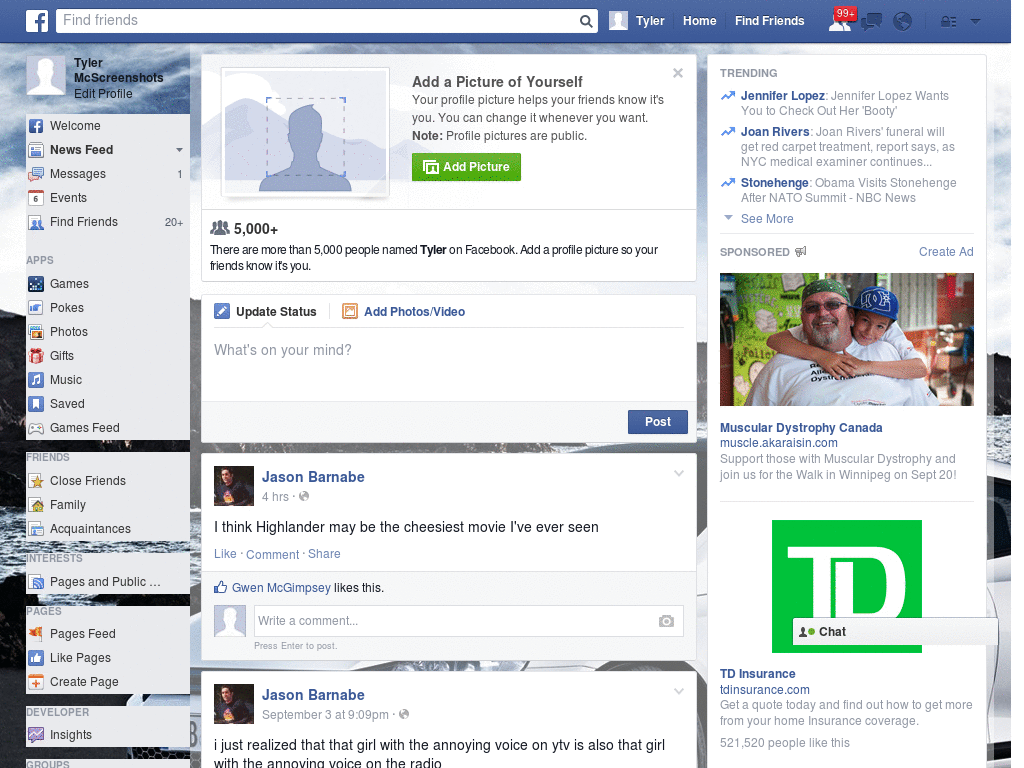Screen dimensions: 1024x768
Task: Open Joan Rivers trending topic
Action: 775,132
